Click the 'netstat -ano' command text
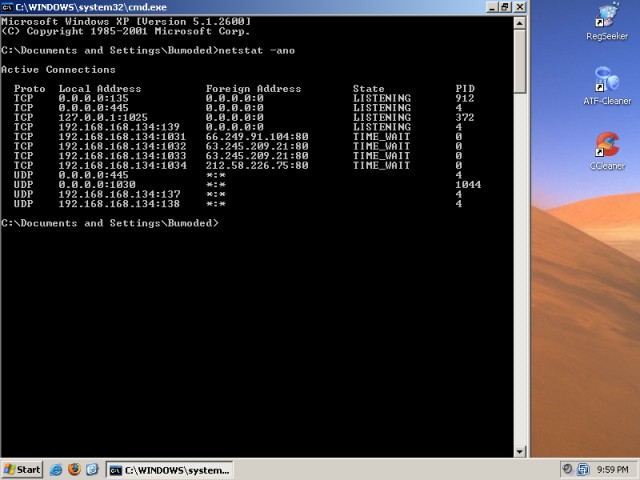The image size is (640, 480). pos(257,51)
